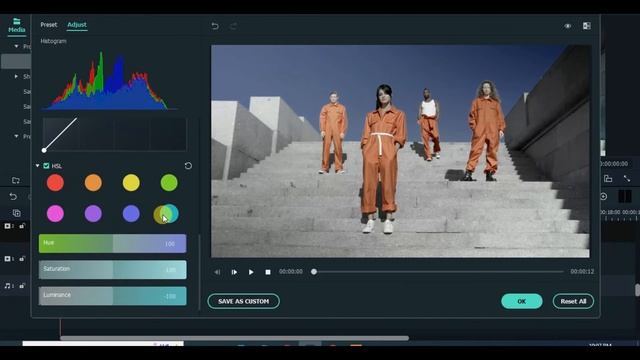This screenshot has height=360, width=640.
Task: Click the redo arrow in color dialog
Action: pos(233,26)
